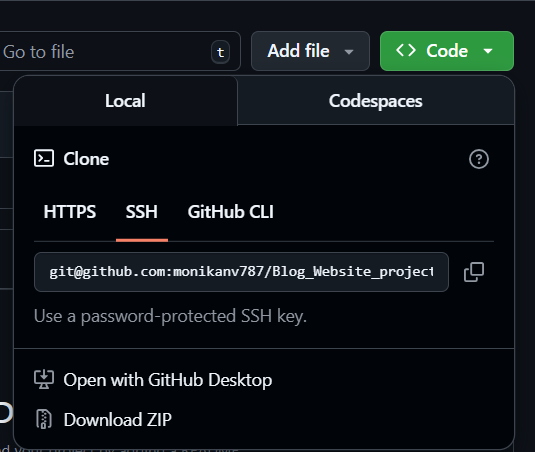535x452 pixels.
Task: Expand the green Code dropdown arrow
Action: coord(488,51)
